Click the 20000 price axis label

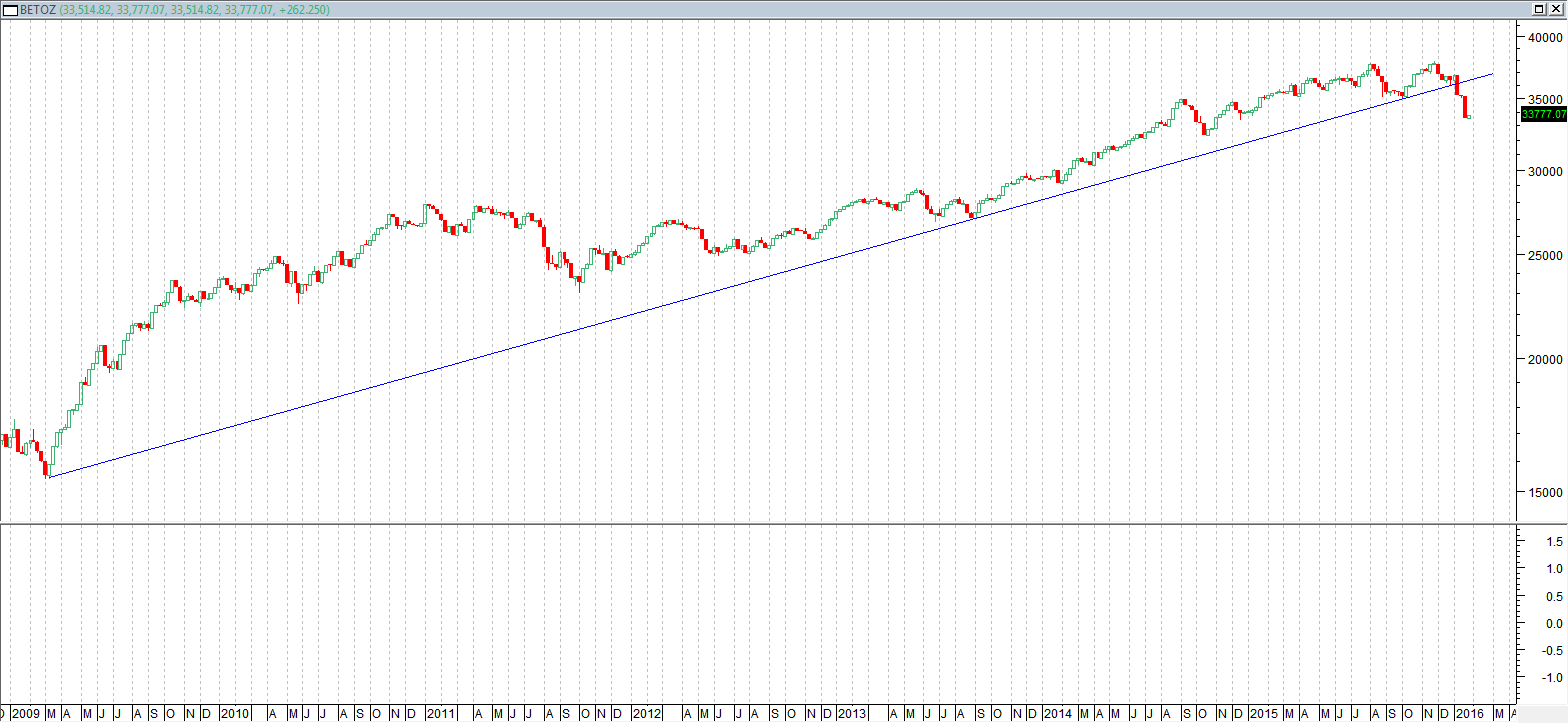[x=1546, y=359]
